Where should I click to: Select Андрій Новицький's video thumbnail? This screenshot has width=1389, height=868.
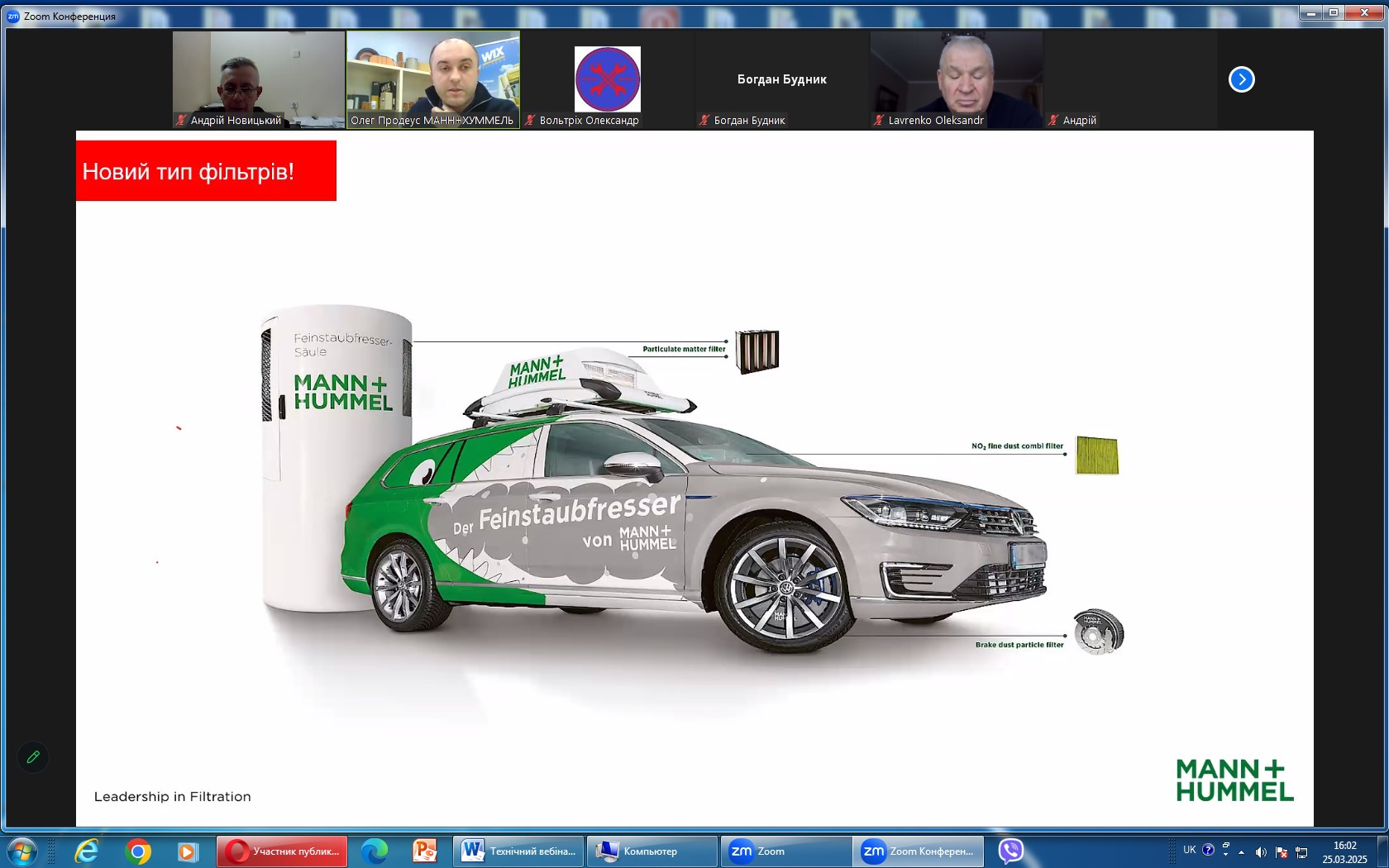coord(259,80)
